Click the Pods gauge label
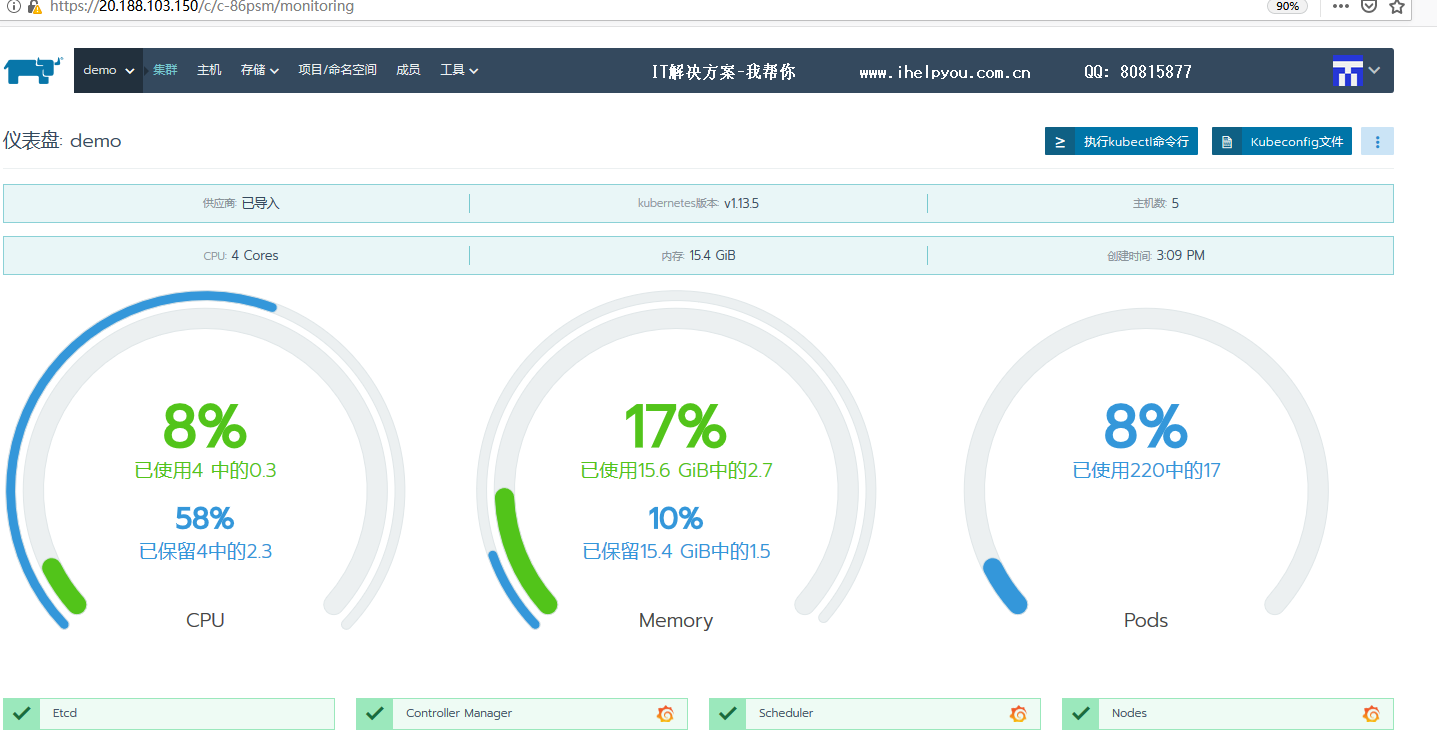Viewport: 1437px width, 753px height. click(1146, 620)
